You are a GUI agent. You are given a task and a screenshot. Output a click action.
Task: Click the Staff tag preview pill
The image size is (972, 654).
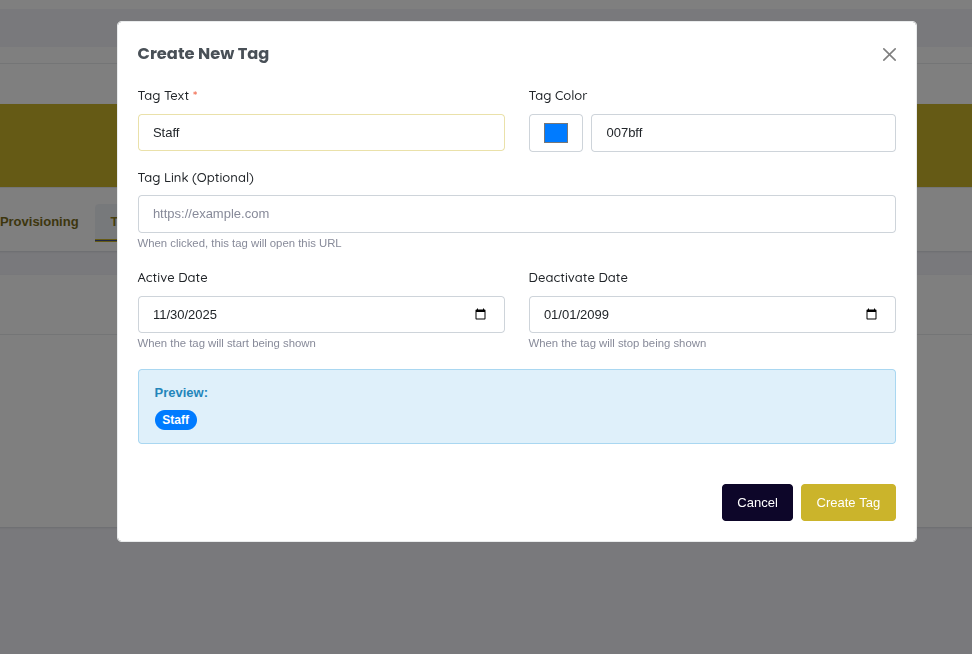click(176, 419)
